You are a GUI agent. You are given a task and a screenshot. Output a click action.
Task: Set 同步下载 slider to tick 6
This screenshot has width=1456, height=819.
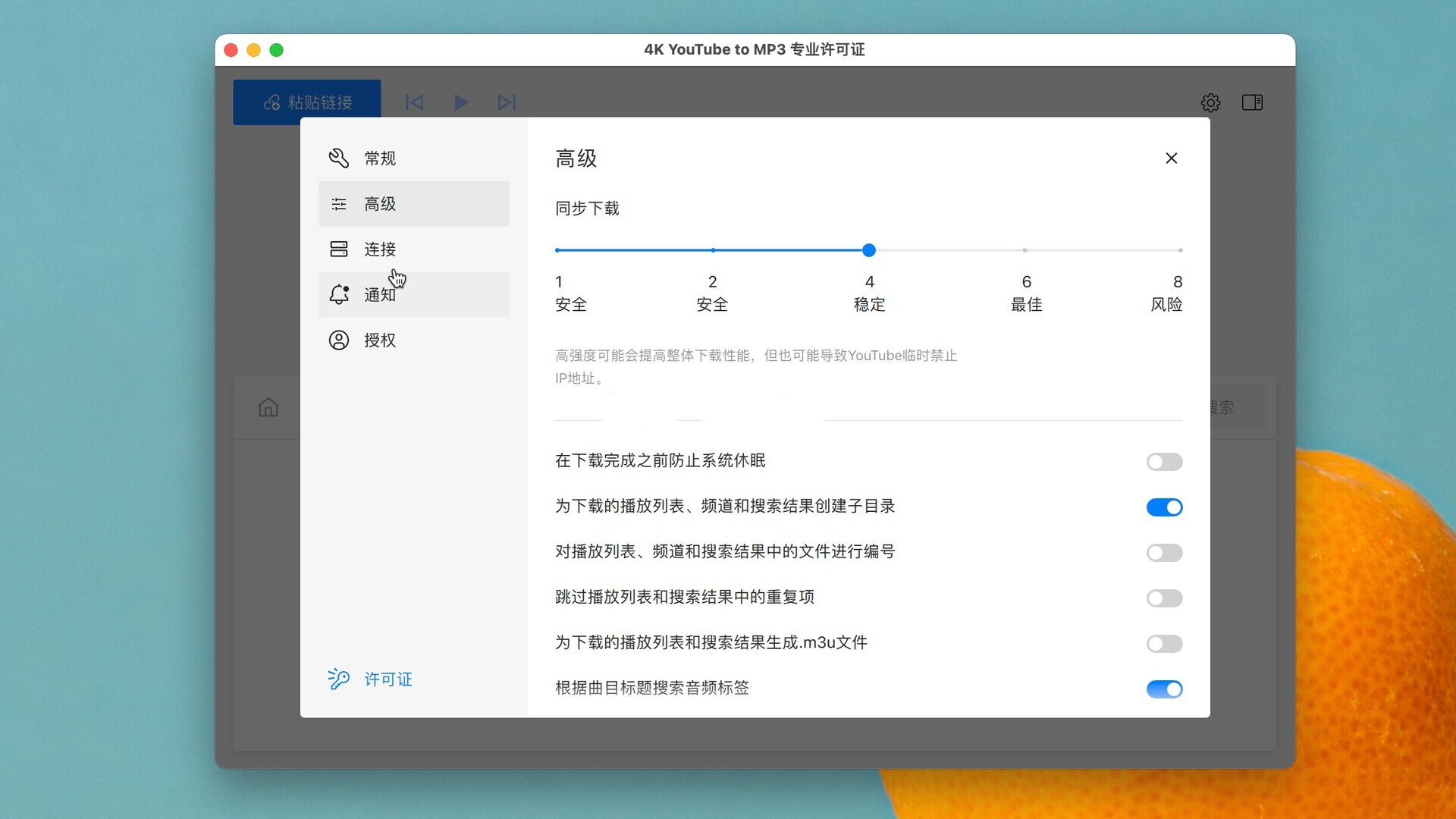[1025, 250]
